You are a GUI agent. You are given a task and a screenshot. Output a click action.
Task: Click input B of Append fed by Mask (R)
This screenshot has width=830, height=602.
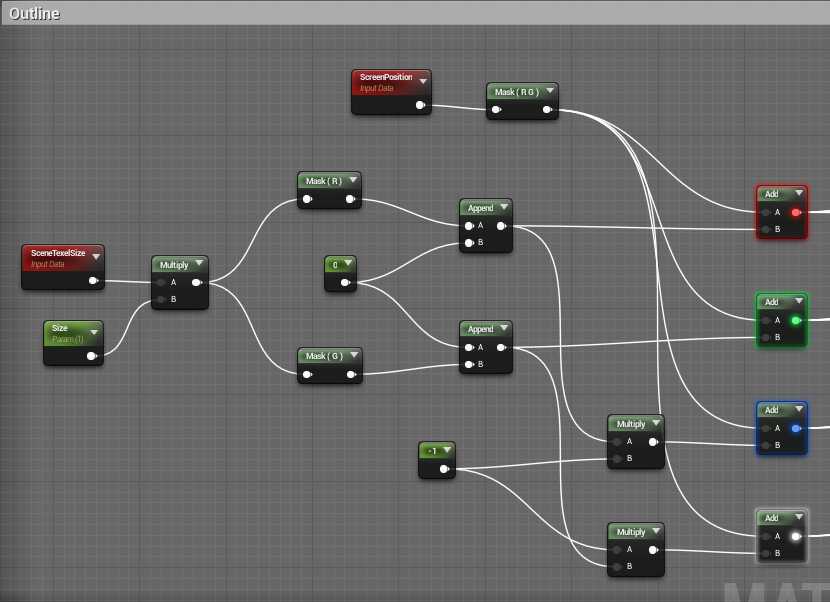[x=469, y=243]
